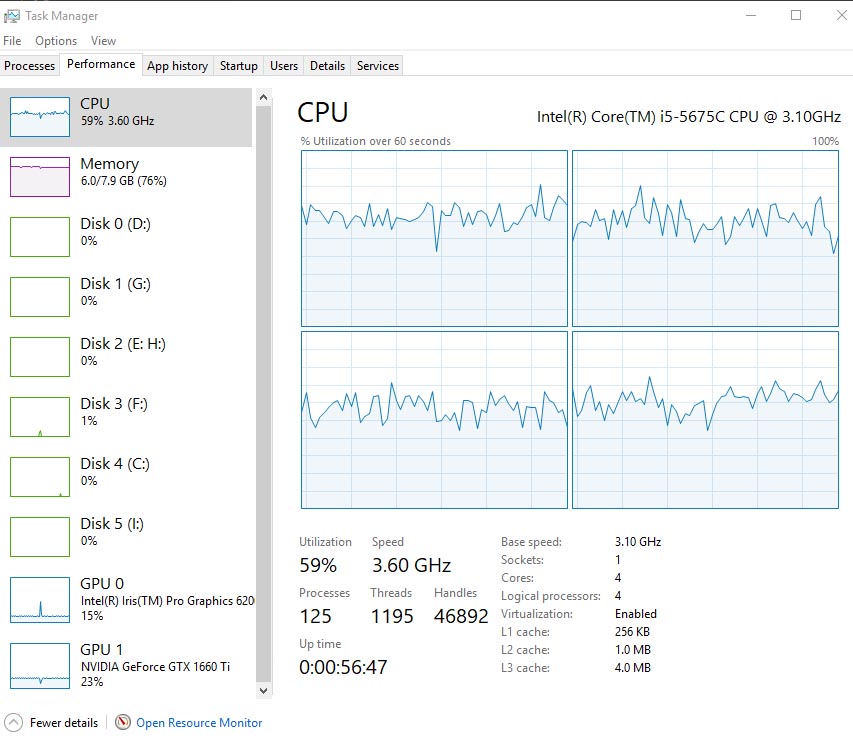The image size is (853, 739).
Task: Click the Fewer details chevron icon
Action: (14, 723)
